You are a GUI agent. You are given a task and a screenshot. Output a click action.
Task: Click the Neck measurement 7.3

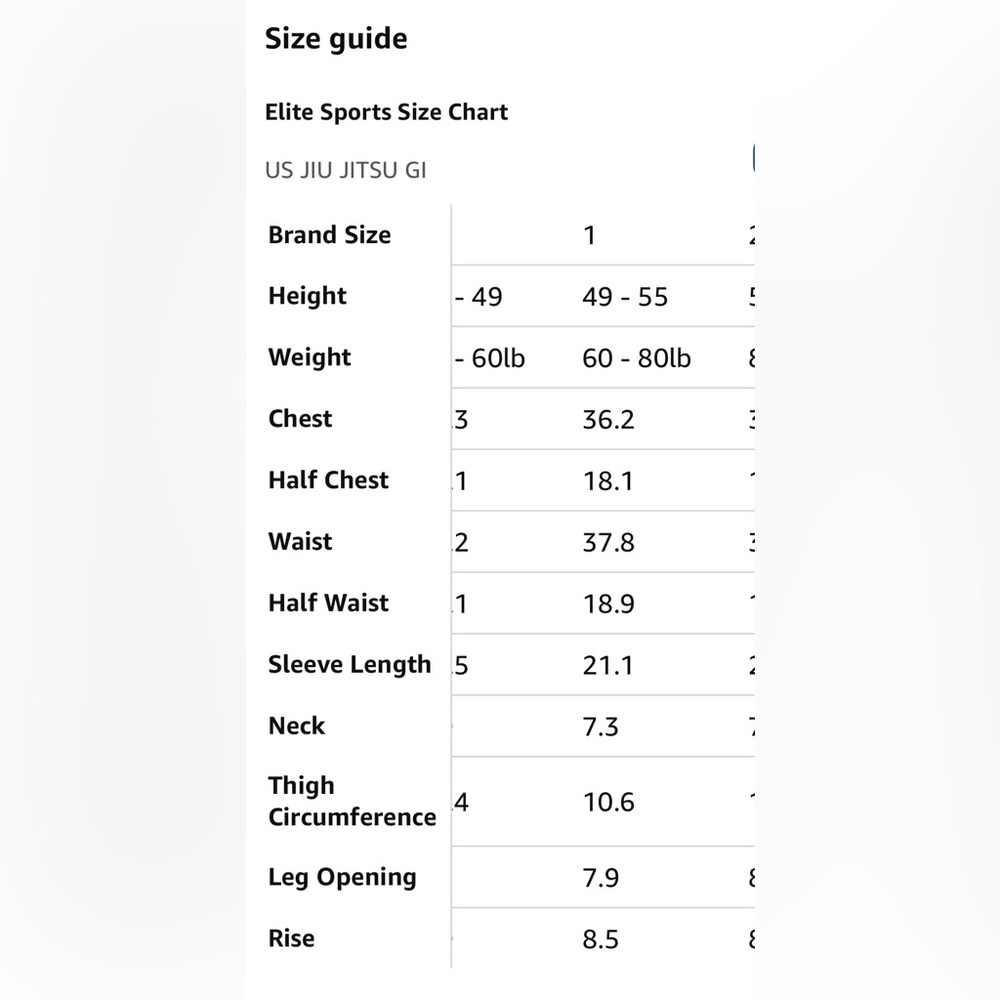(600, 727)
